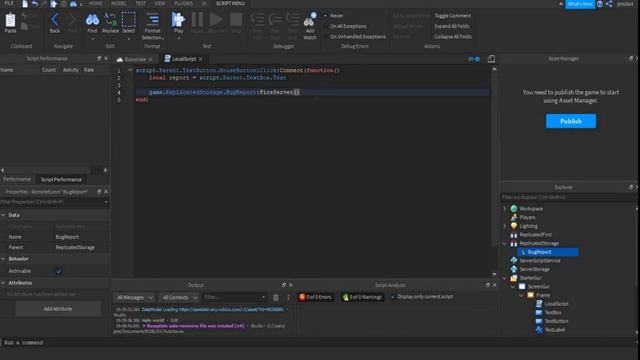
Task: Click Expand All Folds action
Action: (451, 26)
